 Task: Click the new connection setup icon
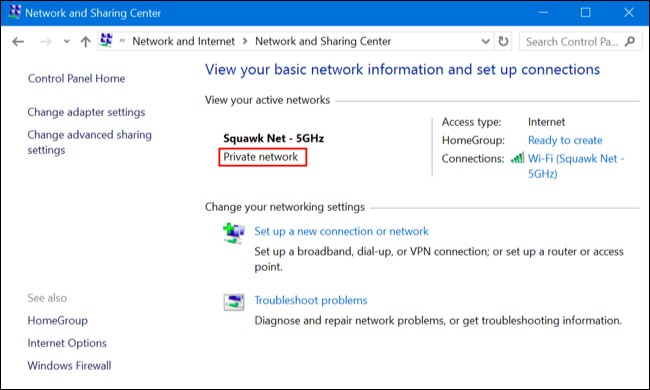tap(234, 233)
